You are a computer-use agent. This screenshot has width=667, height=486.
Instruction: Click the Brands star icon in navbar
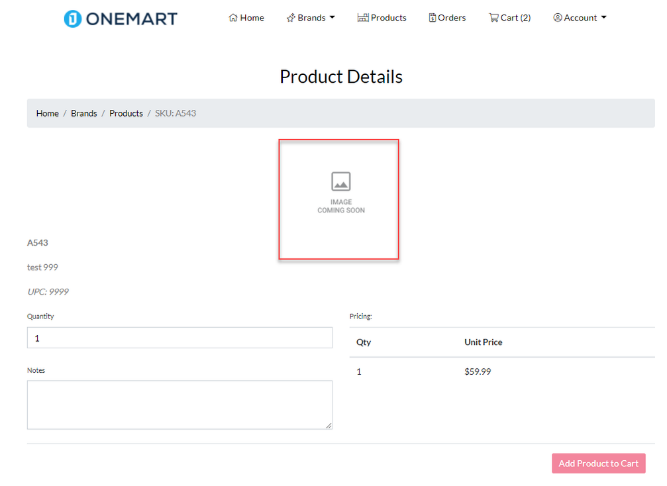[x=291, y=18]
